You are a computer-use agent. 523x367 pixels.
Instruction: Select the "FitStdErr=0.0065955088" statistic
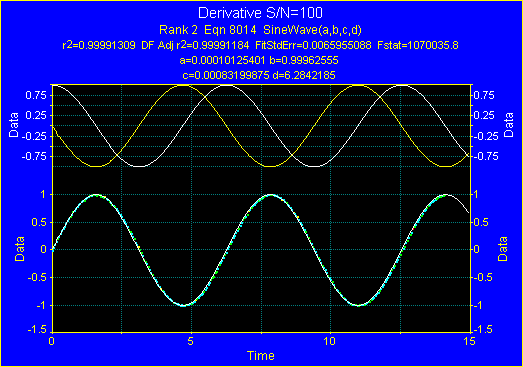point(313,45)
